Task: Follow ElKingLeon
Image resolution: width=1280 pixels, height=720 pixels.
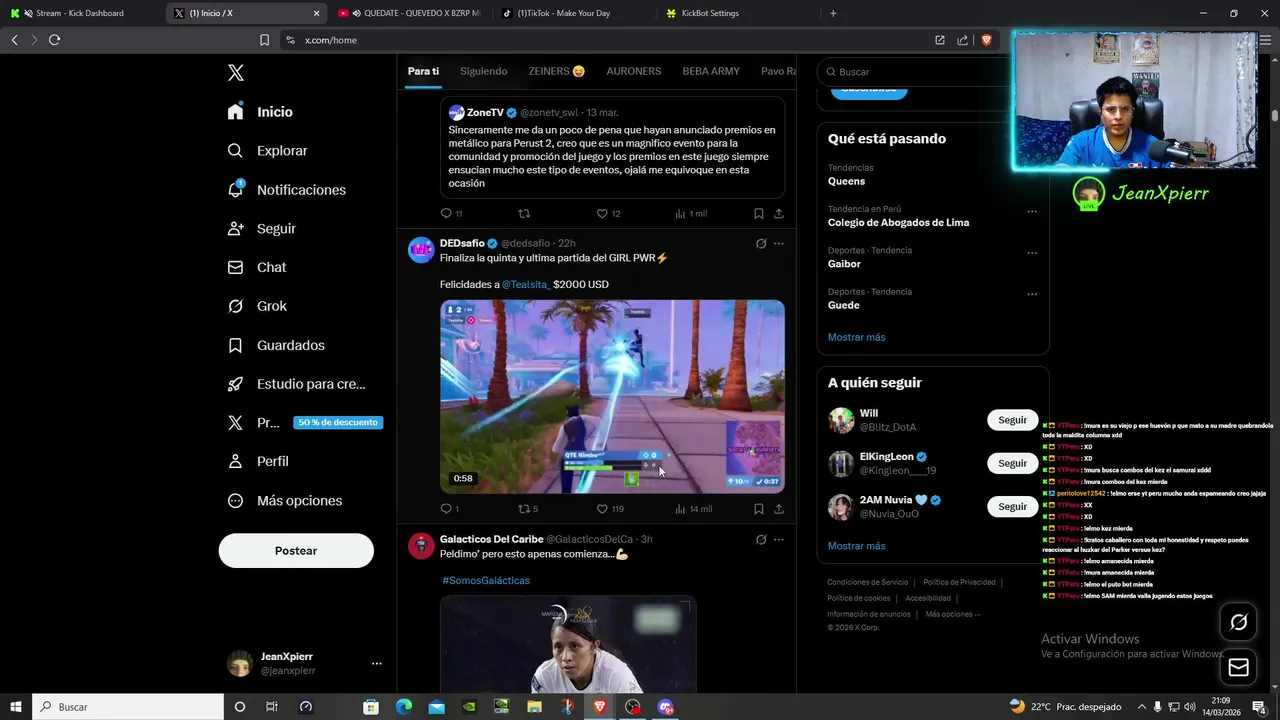Action: coord(1012,463)
